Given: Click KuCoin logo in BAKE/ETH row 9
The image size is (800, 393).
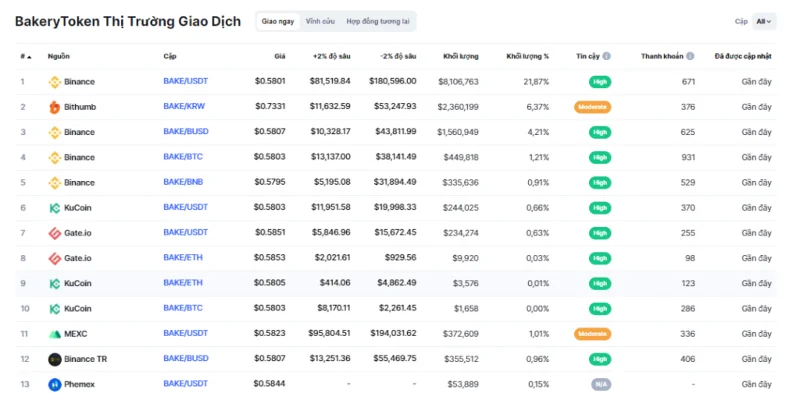Looking at the screenshot, I should [55, 283].
